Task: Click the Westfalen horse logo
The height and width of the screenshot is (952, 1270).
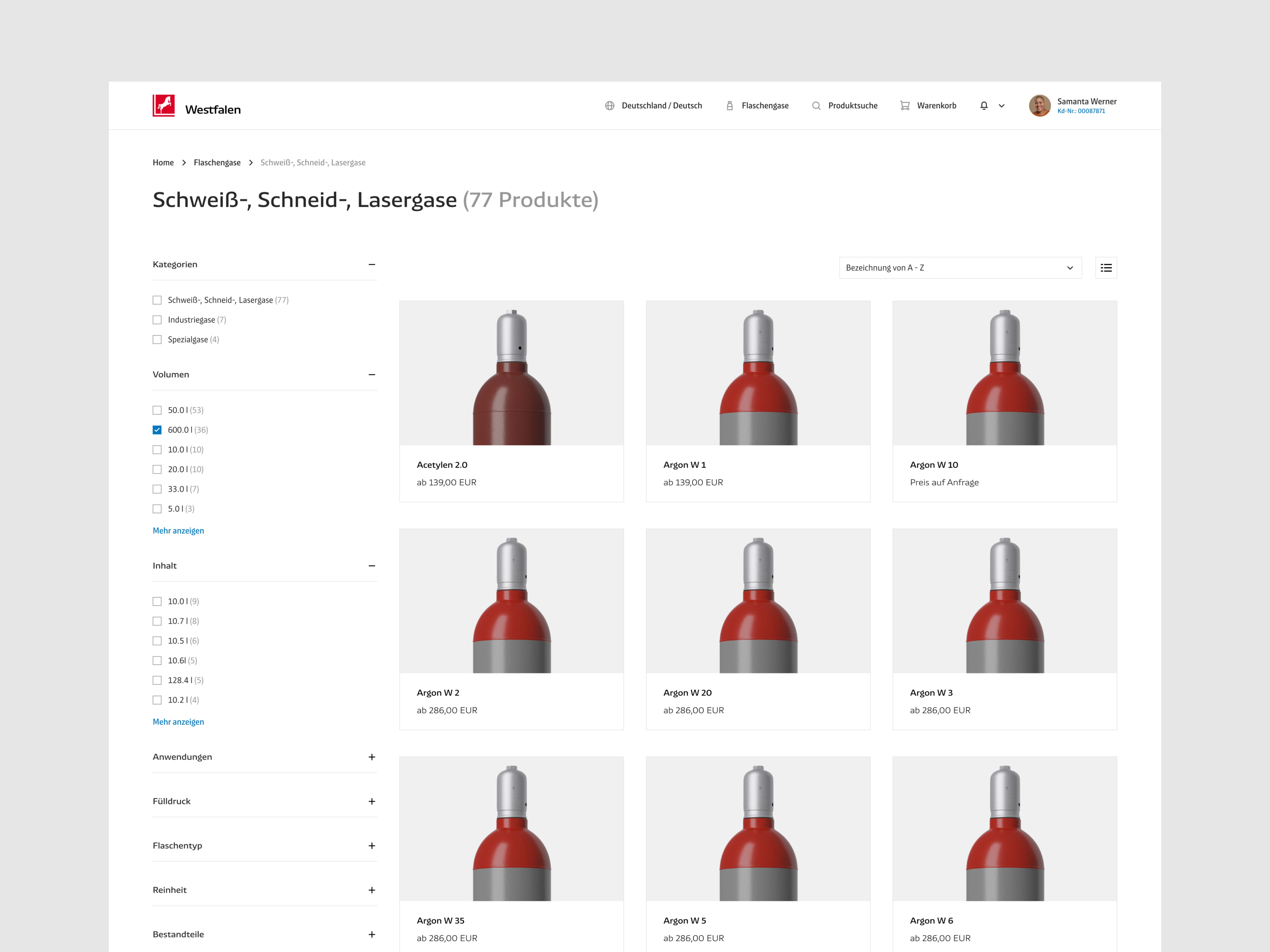Action: (x=164, y=106)
